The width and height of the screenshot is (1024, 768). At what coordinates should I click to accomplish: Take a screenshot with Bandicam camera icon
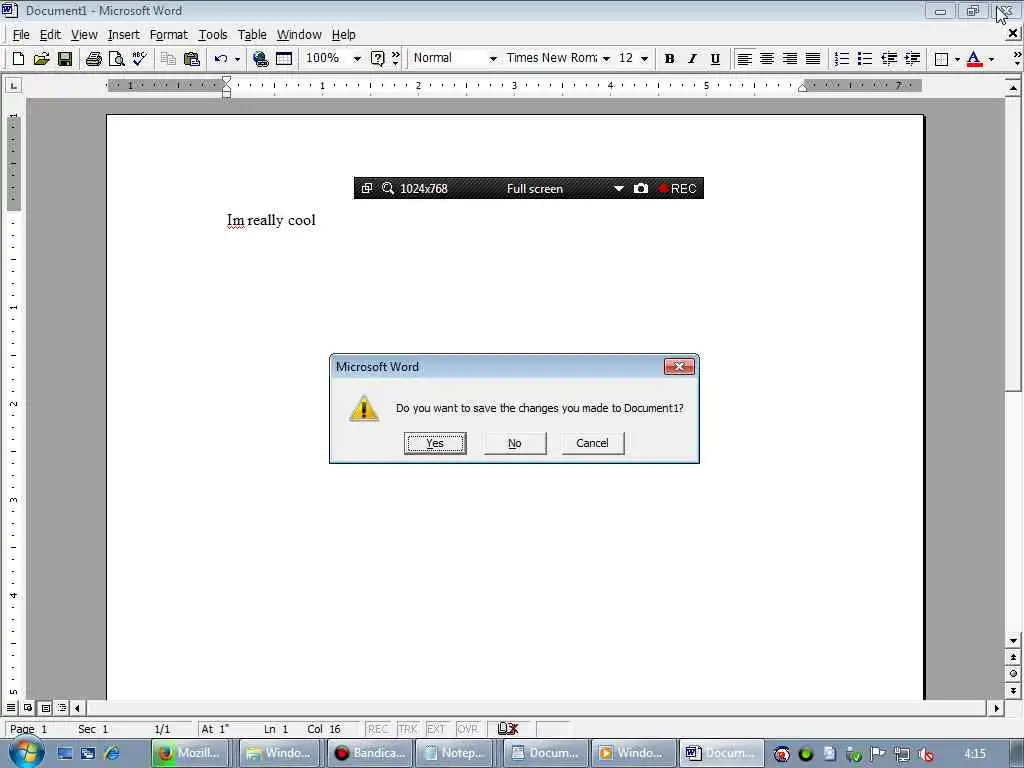(x=641, y=188)
